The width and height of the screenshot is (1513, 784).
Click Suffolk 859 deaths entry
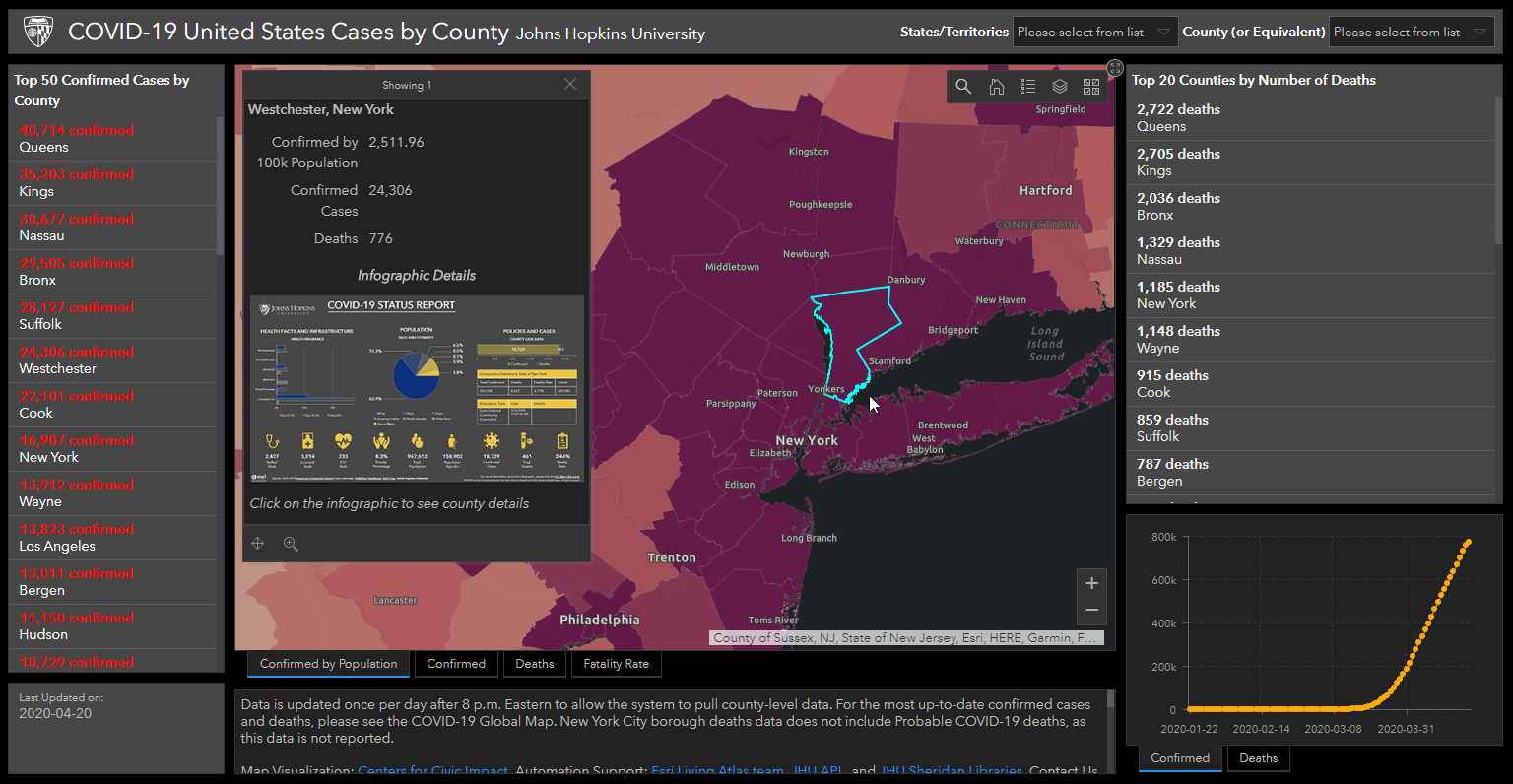1311,428
